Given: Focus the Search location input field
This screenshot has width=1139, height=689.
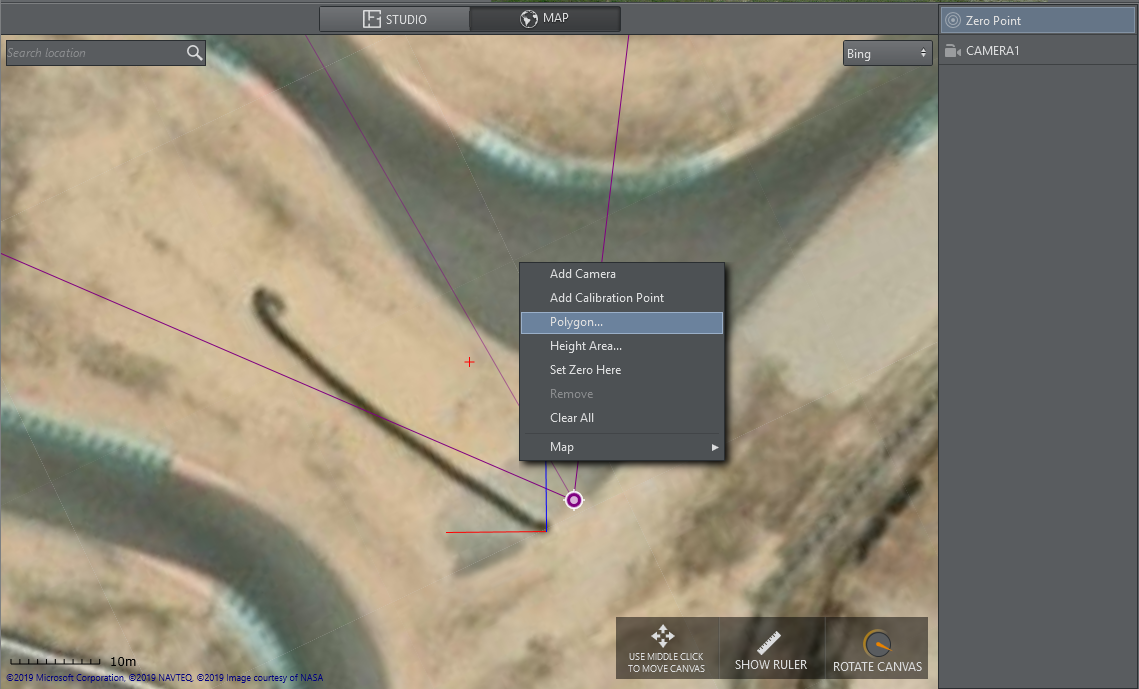Looking at the screenshot, I should 95,53.
